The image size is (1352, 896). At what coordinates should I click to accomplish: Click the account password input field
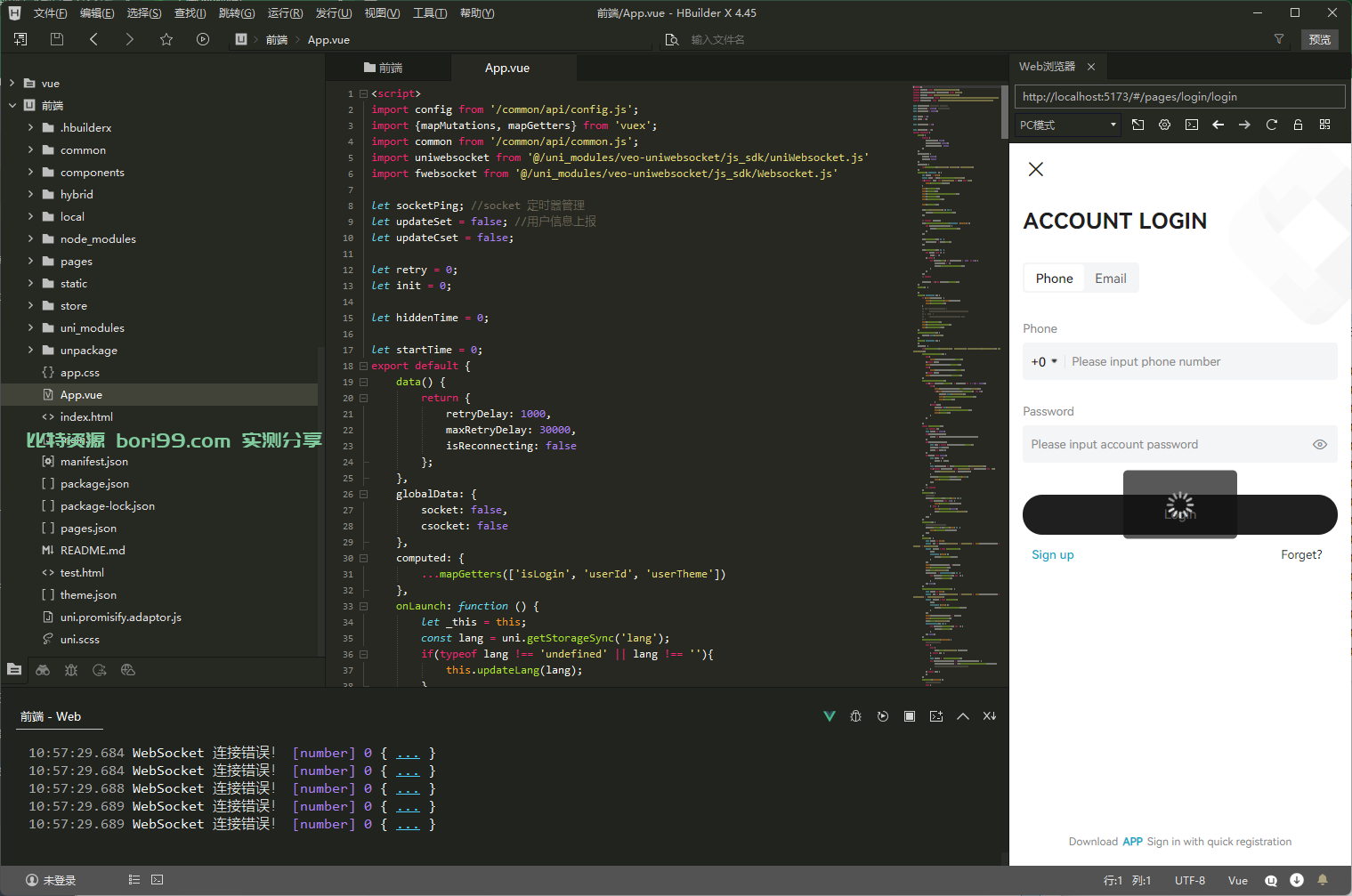tap(1167, 444)
